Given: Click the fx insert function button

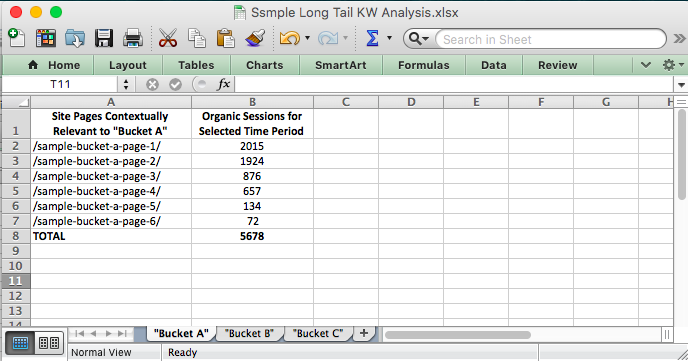Looking at the screenshot, I should click(223, 84).
